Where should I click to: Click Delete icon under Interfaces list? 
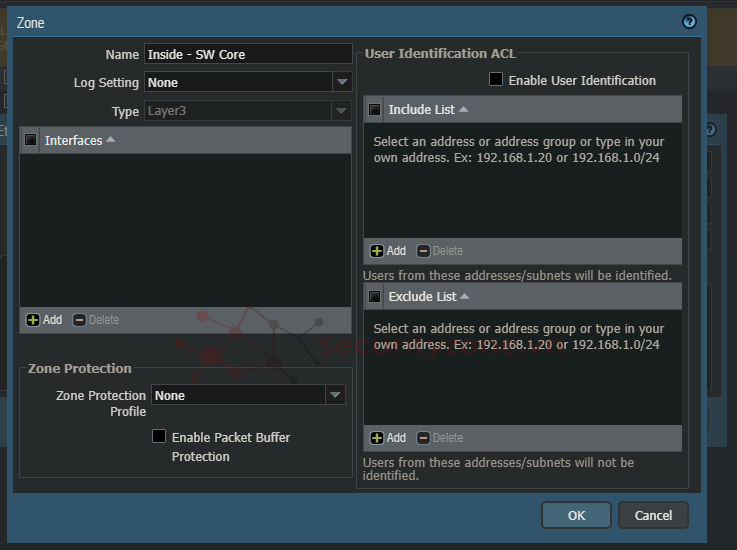pos(80,320)
